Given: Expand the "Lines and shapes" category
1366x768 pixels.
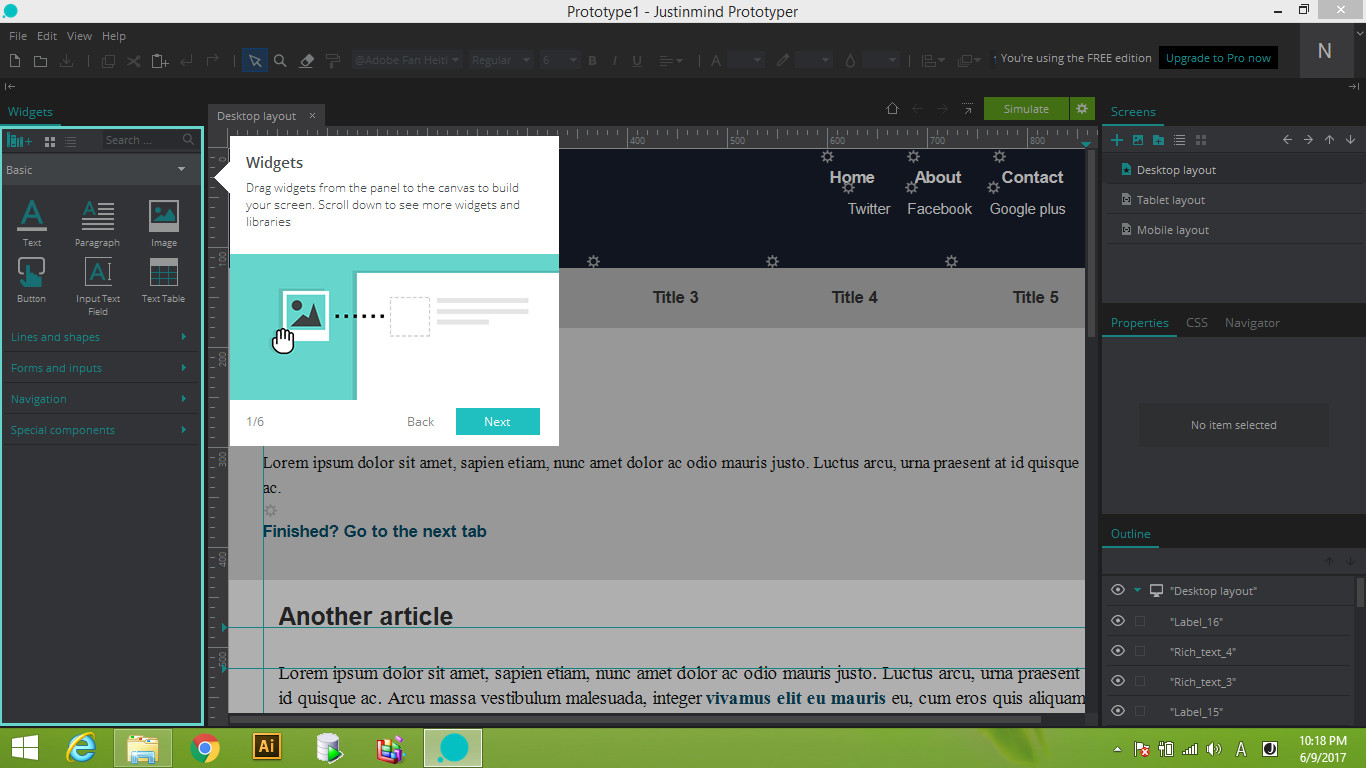Looking at the screenshot, I should [100, 337].
